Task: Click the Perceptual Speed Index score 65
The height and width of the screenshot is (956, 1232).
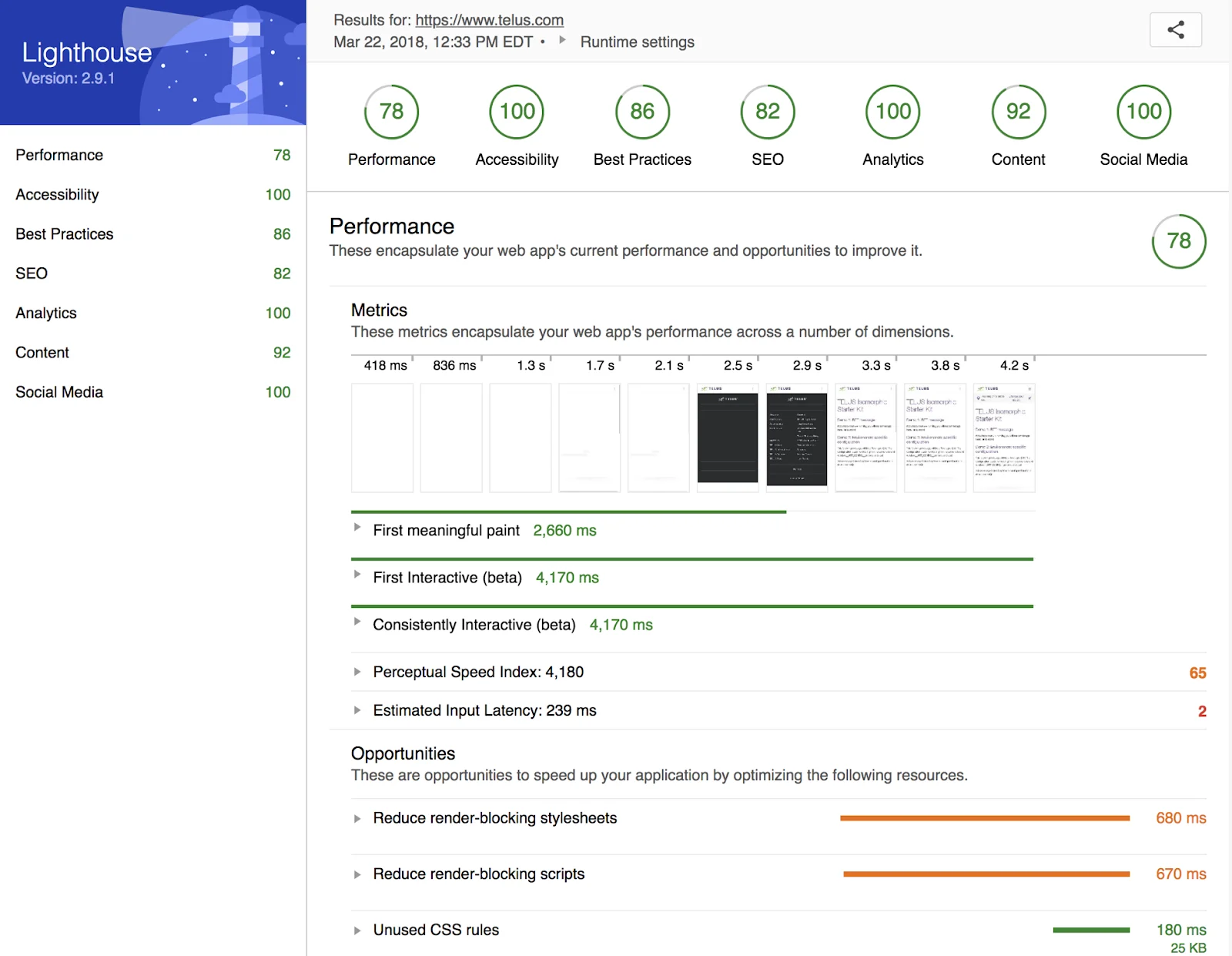Action: coord(1197,673)
